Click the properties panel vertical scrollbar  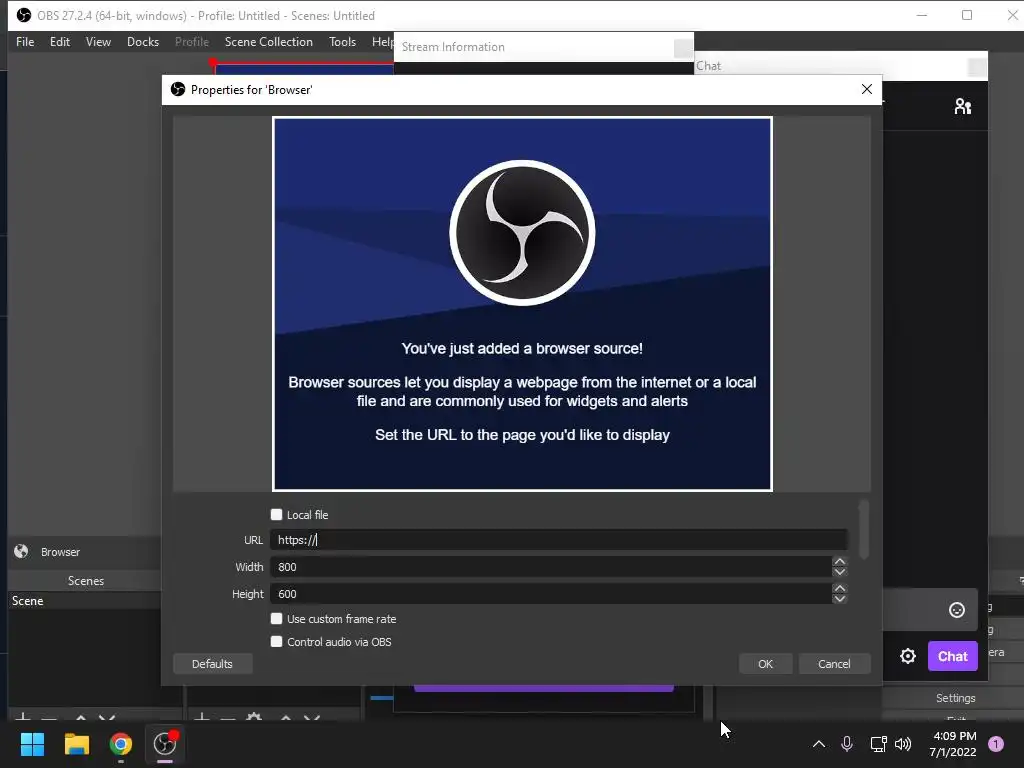click(x=864, y=530)
